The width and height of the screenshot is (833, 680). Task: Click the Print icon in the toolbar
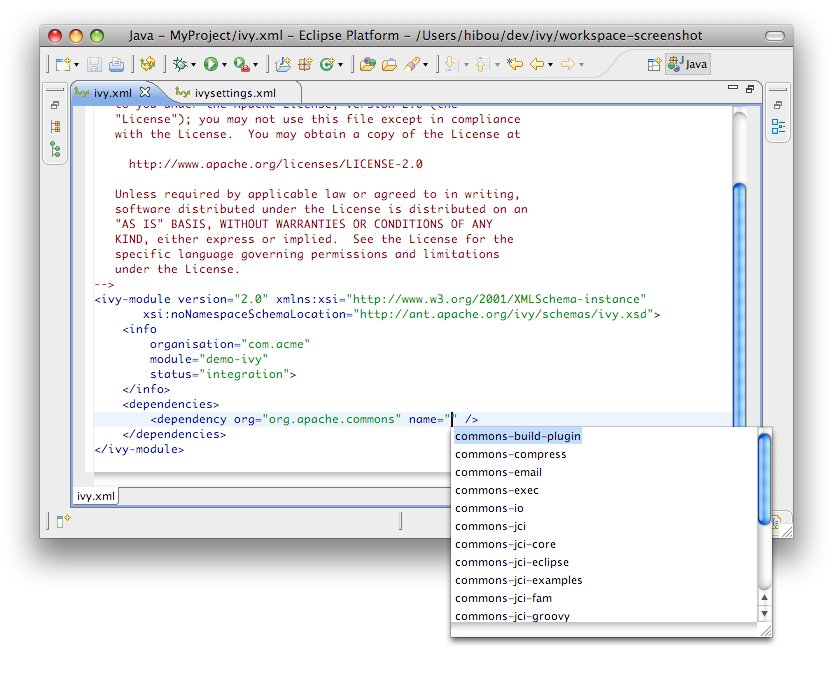pyautogui.click(x=116, y=65)
